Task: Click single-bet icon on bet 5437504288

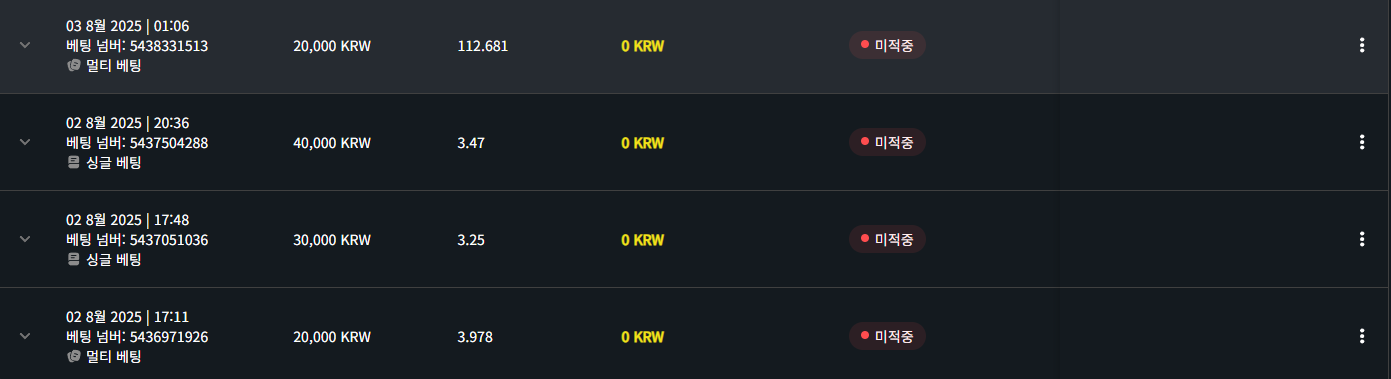Action: click(x=73, y=162)
